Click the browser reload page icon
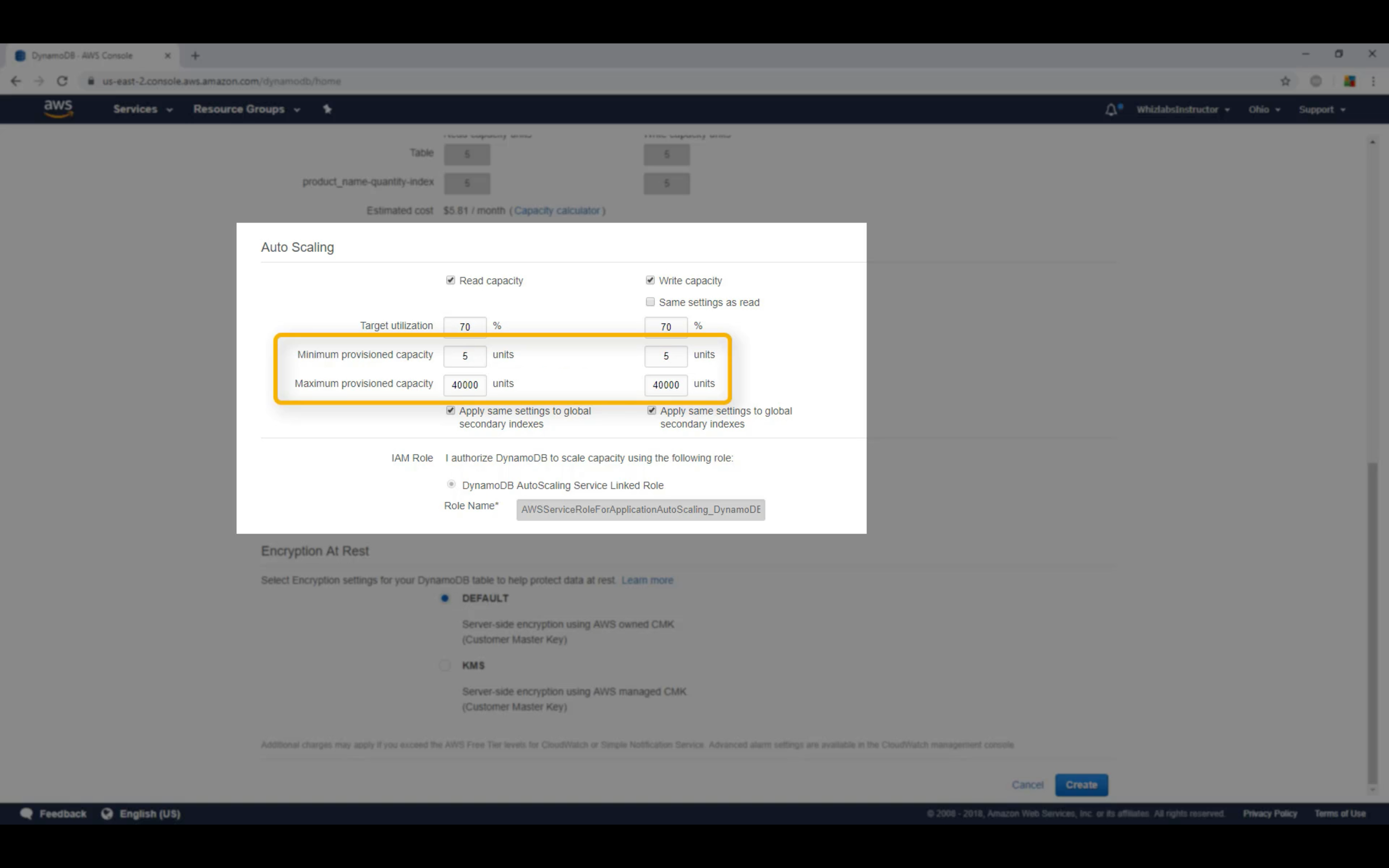 click(62, 81)
